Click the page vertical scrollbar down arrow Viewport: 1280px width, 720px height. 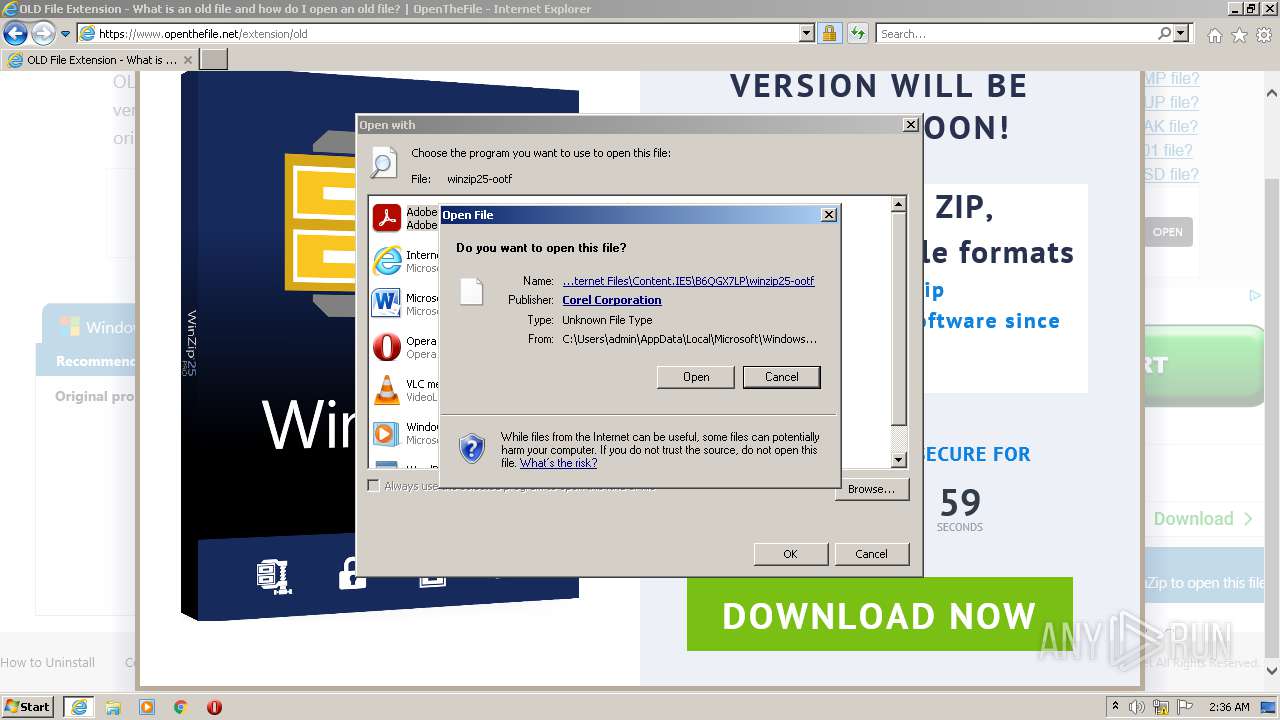[x=1271, y=671]
